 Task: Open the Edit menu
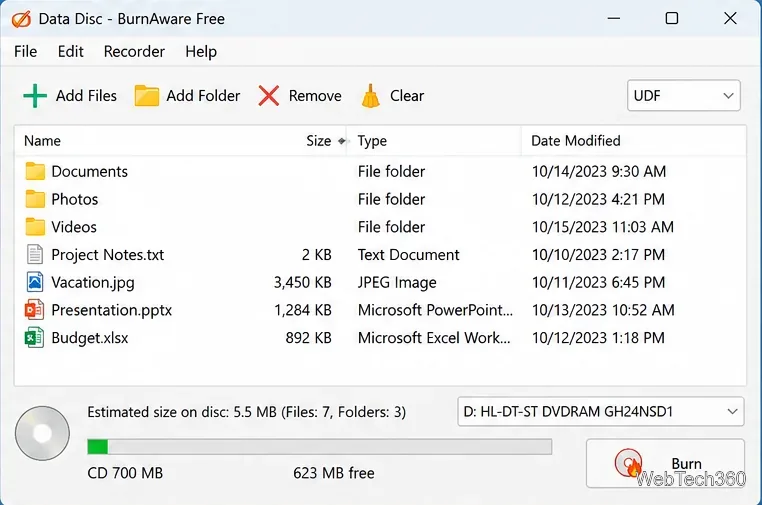point(70,52)
